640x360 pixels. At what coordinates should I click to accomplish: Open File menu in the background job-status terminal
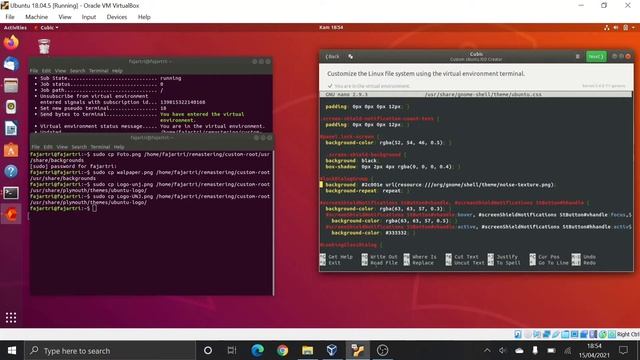(x=34, y=71)
